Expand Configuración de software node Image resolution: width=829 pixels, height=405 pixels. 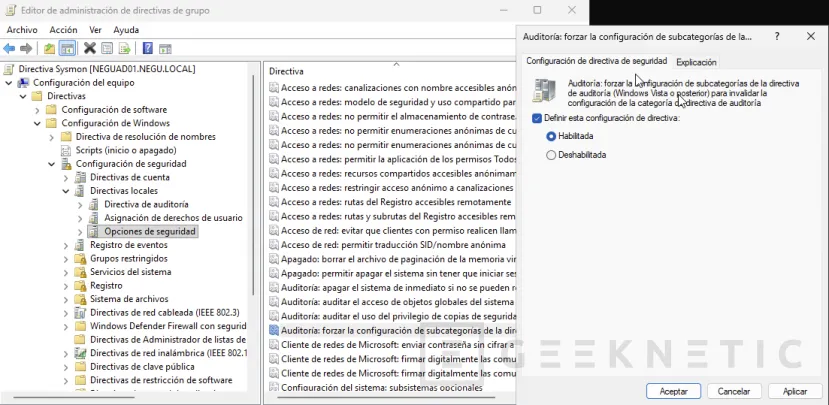37,110
